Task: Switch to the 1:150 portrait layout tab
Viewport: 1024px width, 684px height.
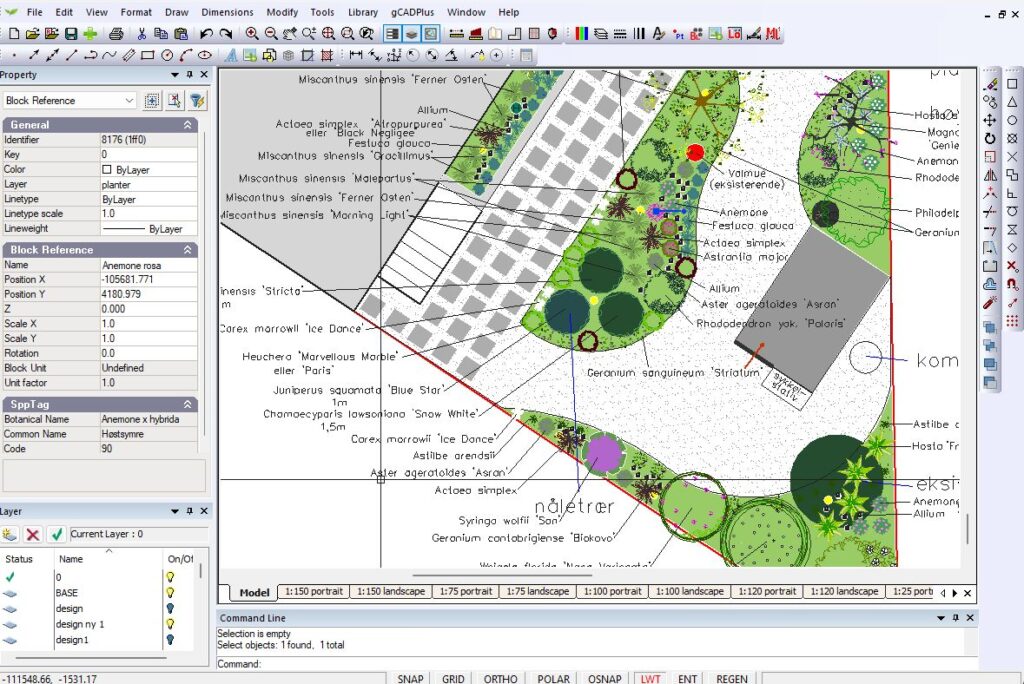Action: point(313,591)
